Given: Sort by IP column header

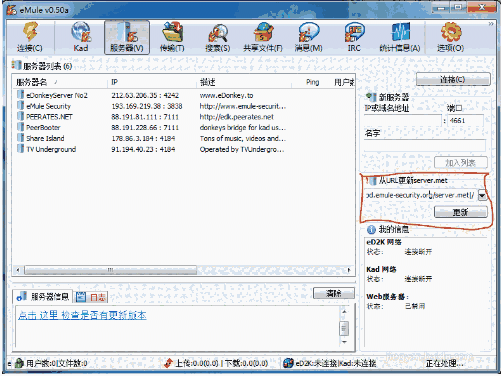Looking at the screenshot, I should click(152, 82).
